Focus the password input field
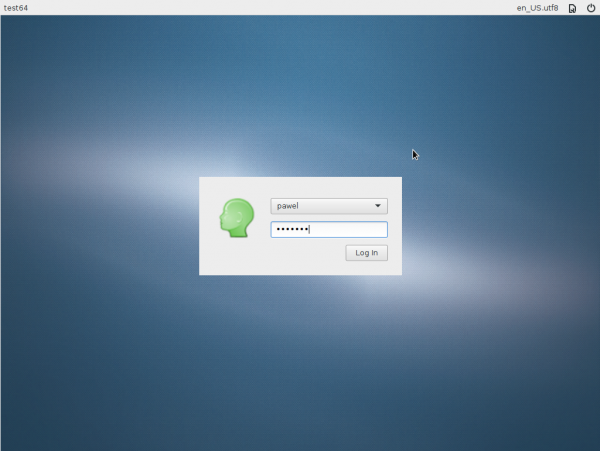The image size is (600, 451). pyautogui.click(x=329, y=230)
